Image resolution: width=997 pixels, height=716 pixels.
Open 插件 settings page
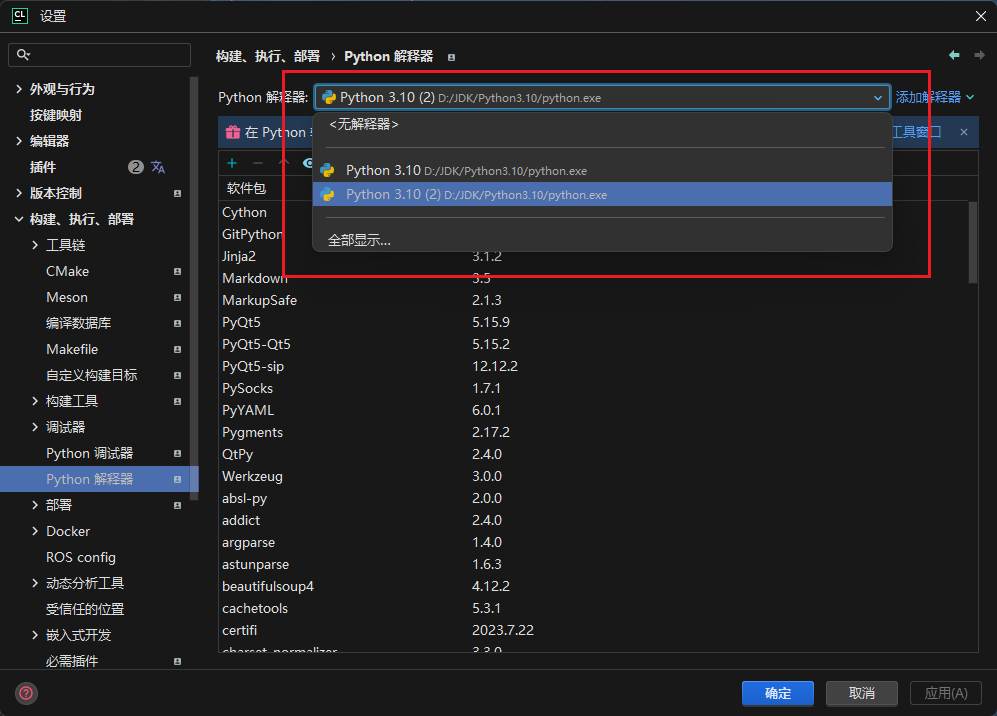[x=43, y=167]
